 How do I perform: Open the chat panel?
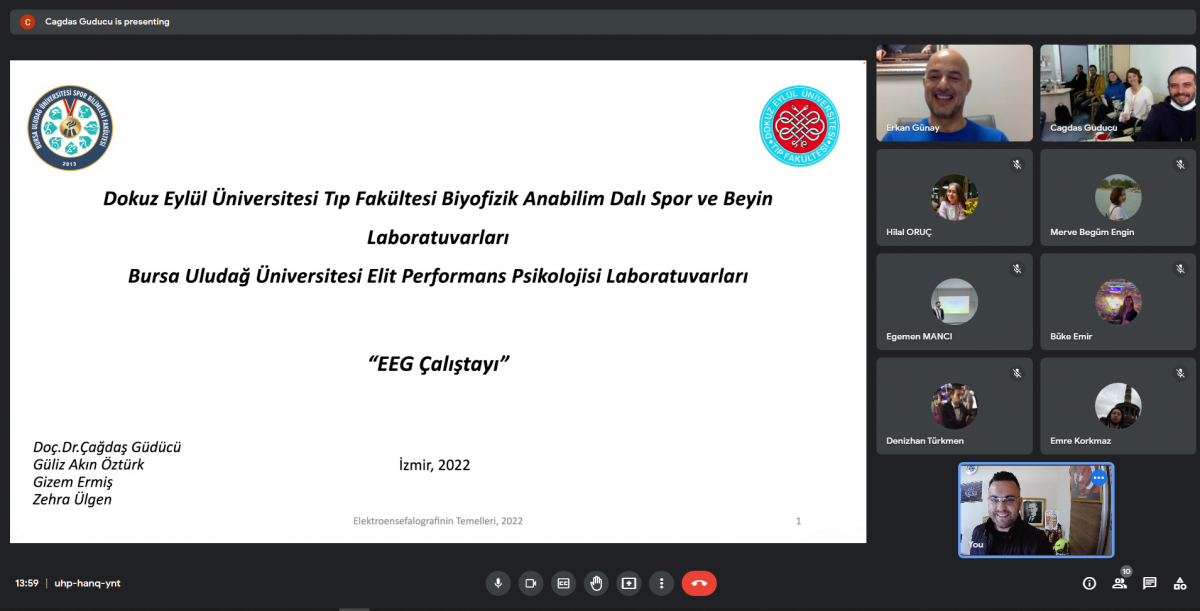(1150, 583)
